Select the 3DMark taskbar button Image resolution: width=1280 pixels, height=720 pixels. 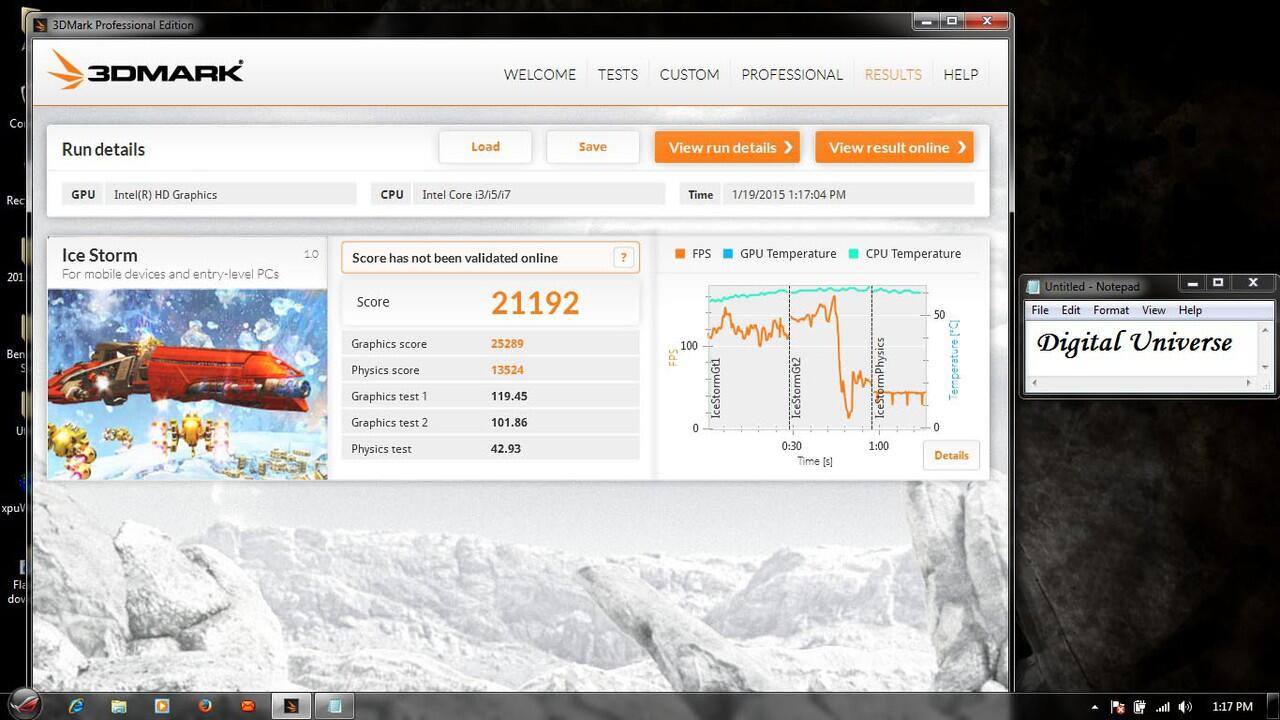coord(291,706)
